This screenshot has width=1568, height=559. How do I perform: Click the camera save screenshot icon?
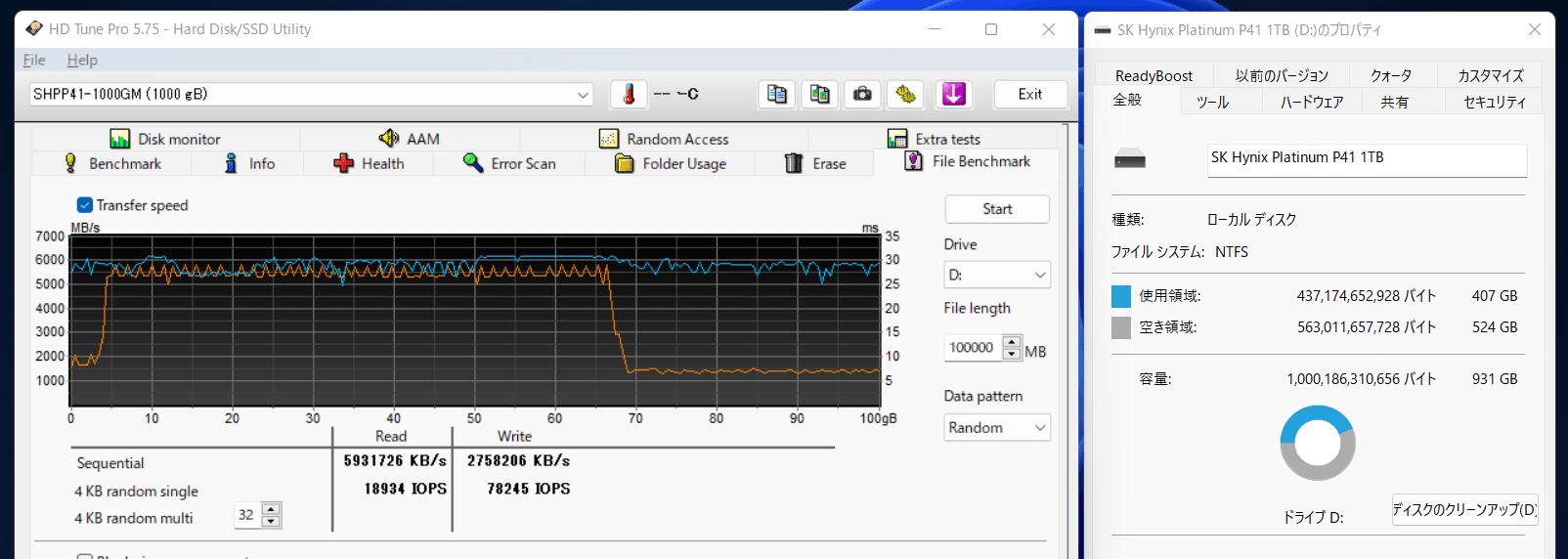tap(862, 94)
